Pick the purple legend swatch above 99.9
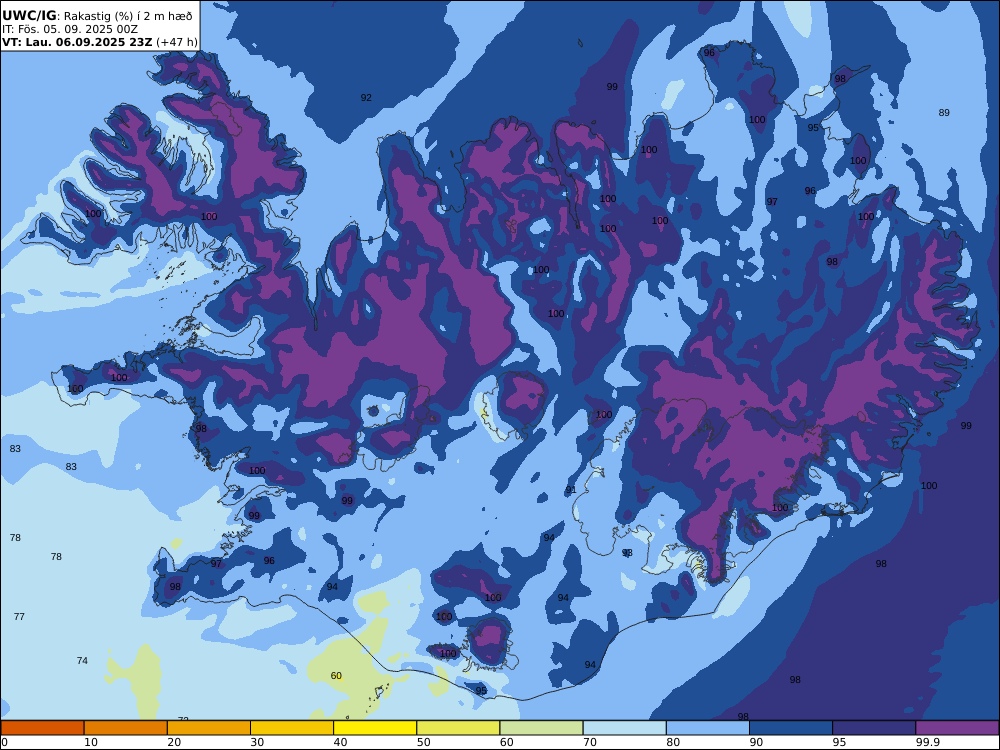Viewport: 1000px width, 750px height. point(957,728)
